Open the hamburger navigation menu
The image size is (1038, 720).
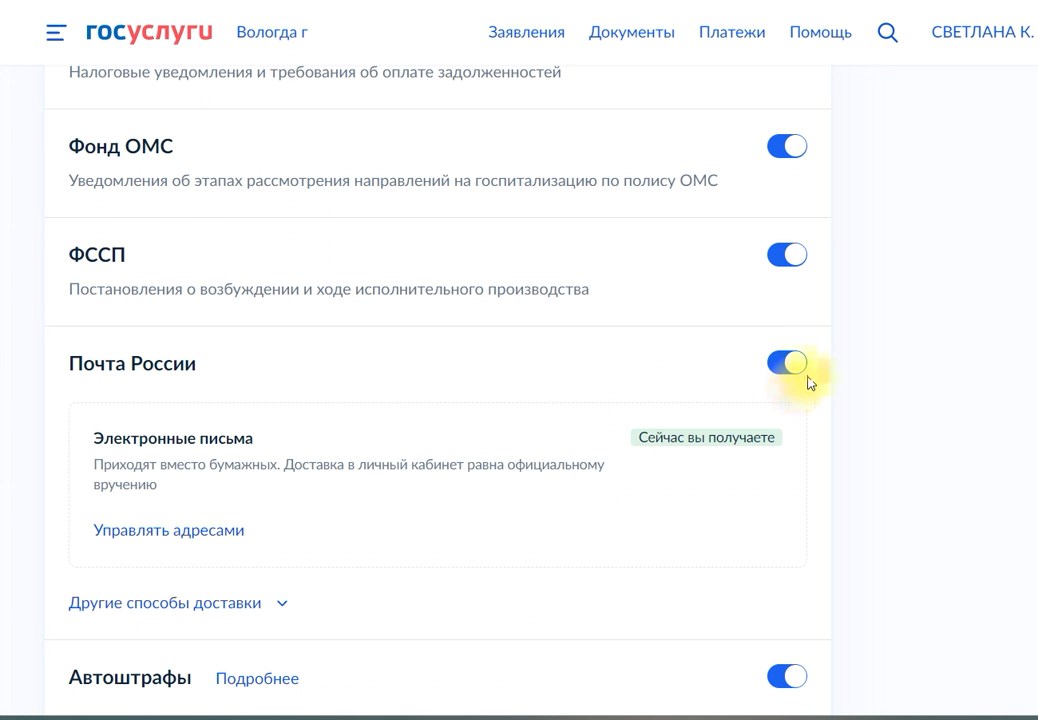click(x=56, y=33)
